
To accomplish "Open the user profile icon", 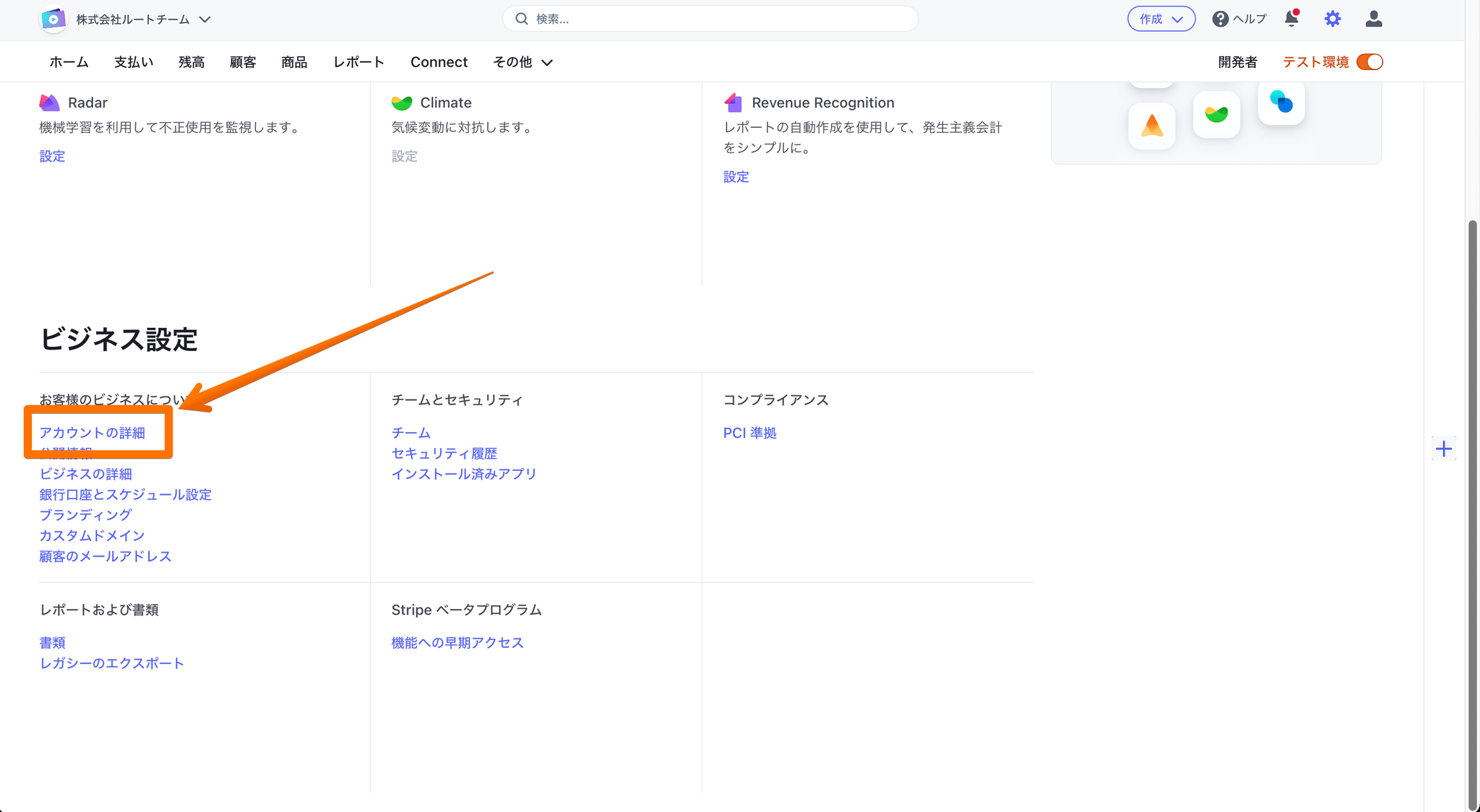I will click(1374, 19).
